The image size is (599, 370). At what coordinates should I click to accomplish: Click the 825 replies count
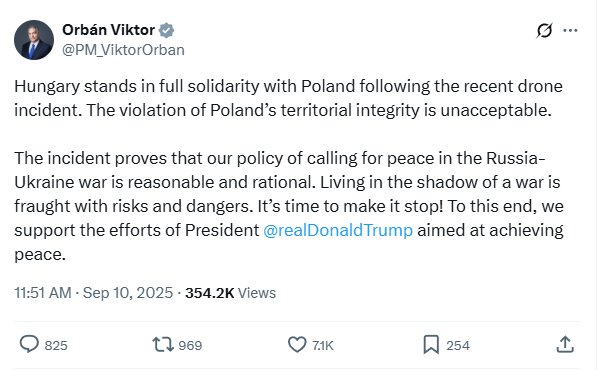56,346
